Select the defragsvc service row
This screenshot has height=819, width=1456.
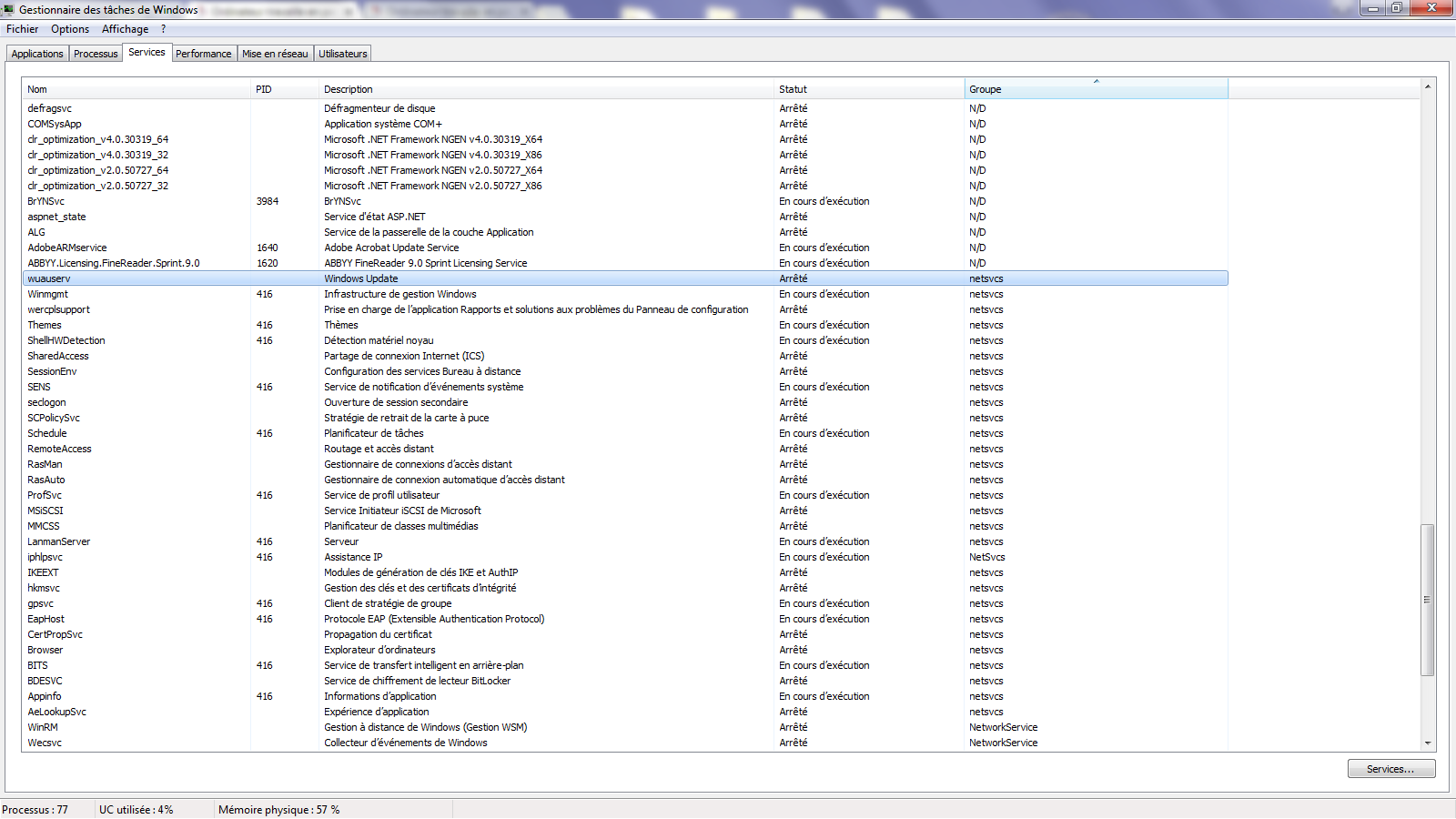pos(625,108)
